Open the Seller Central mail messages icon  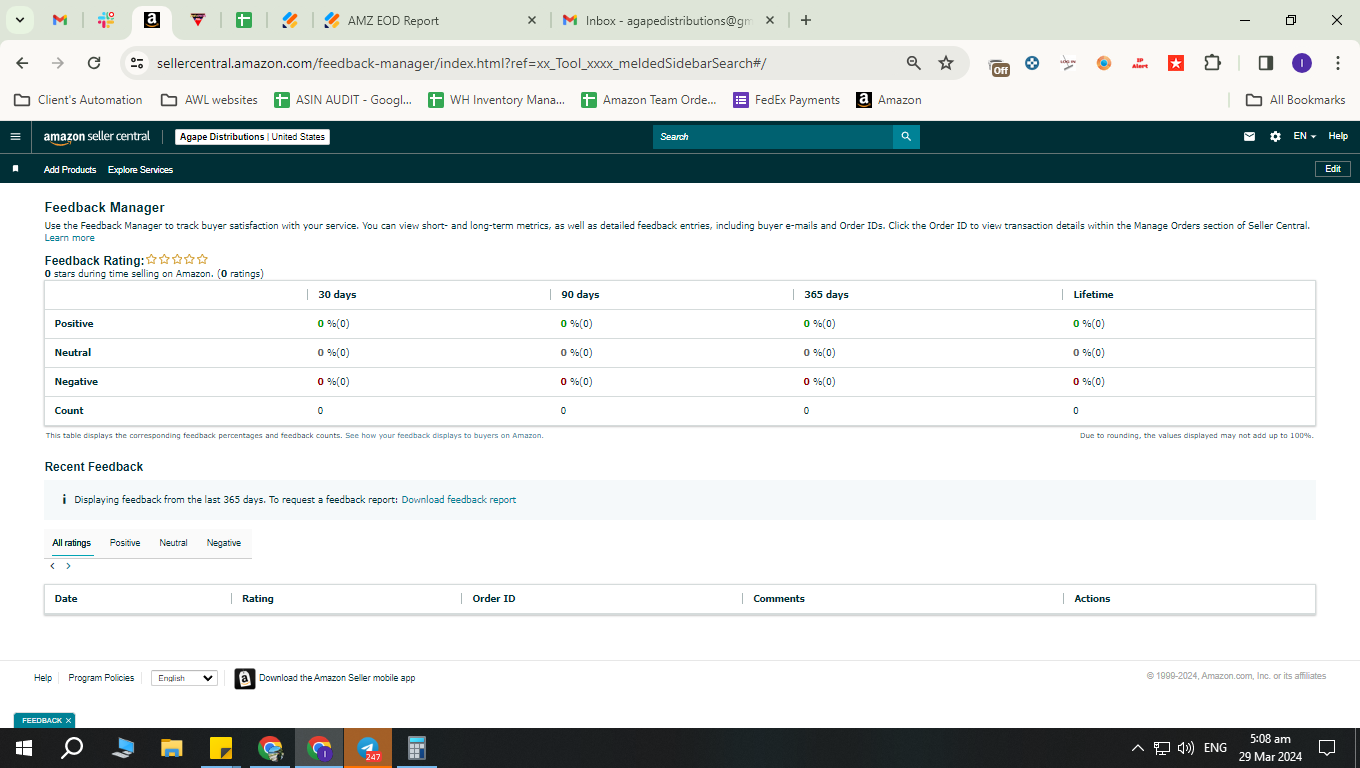(1249, 137)
